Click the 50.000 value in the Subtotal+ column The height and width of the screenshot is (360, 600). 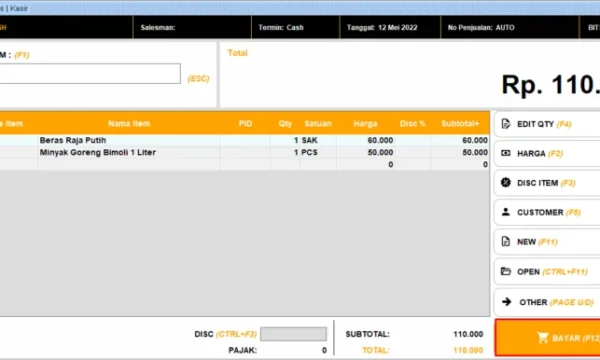tap(475, 152)
